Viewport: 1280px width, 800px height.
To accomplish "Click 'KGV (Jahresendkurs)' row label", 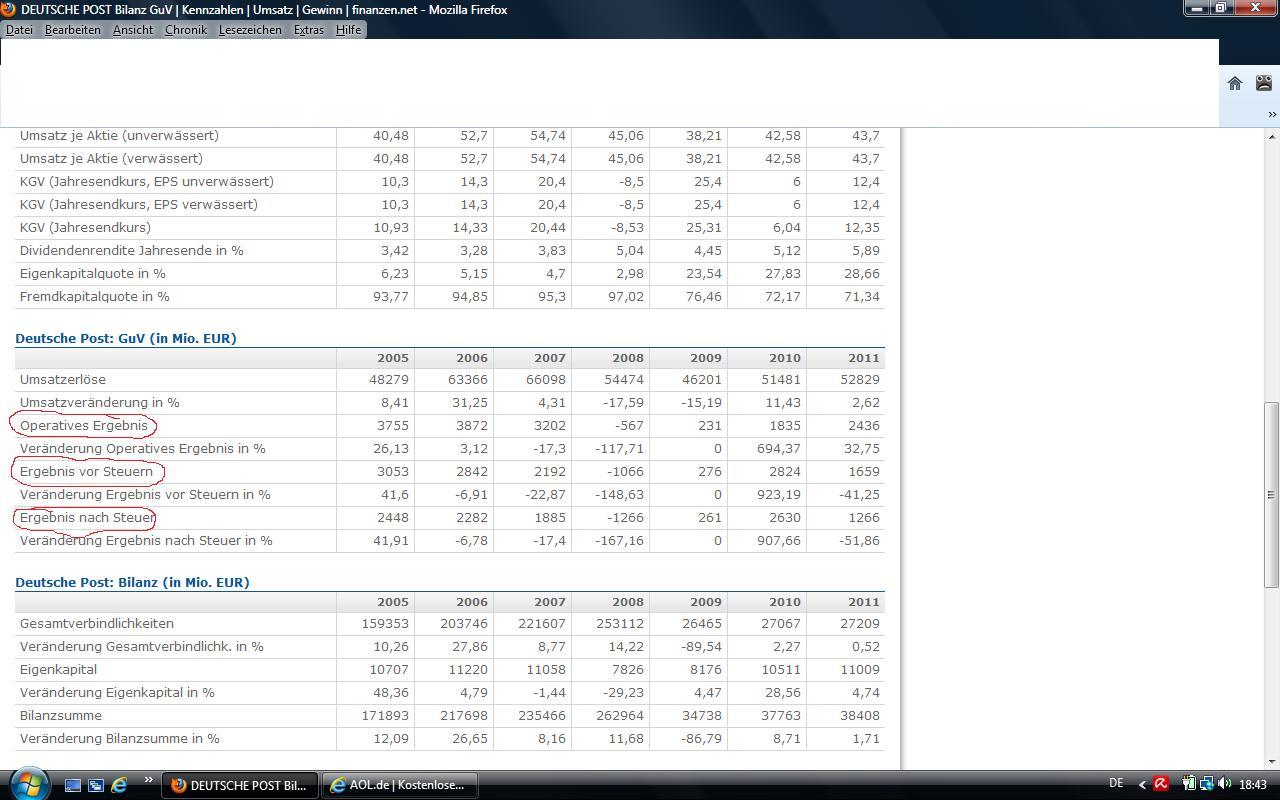I will [85, 227].
